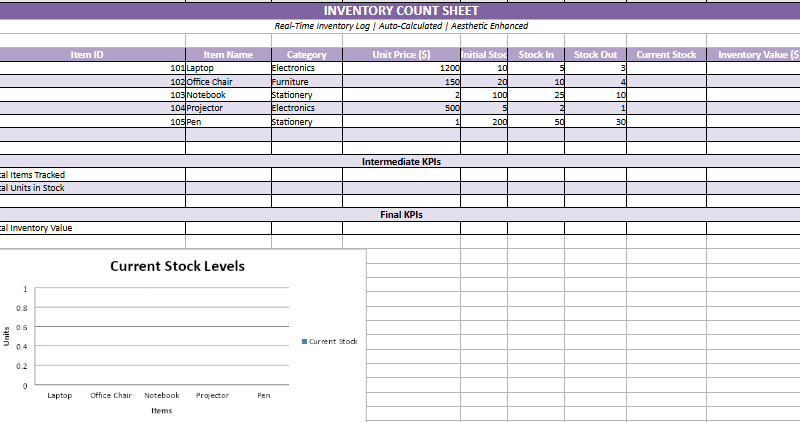
Task: Click the Projector chart axis label
Action: (212, 395)
